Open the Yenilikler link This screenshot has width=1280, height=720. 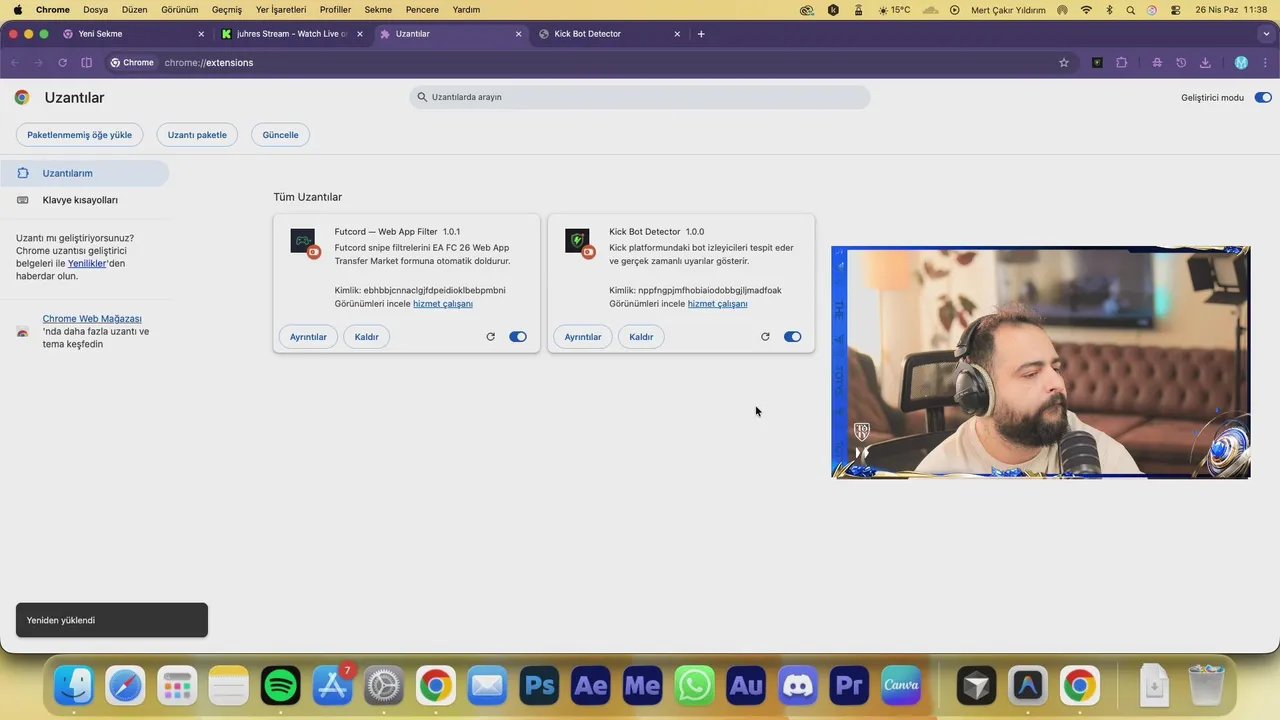(x=87, y=264)
